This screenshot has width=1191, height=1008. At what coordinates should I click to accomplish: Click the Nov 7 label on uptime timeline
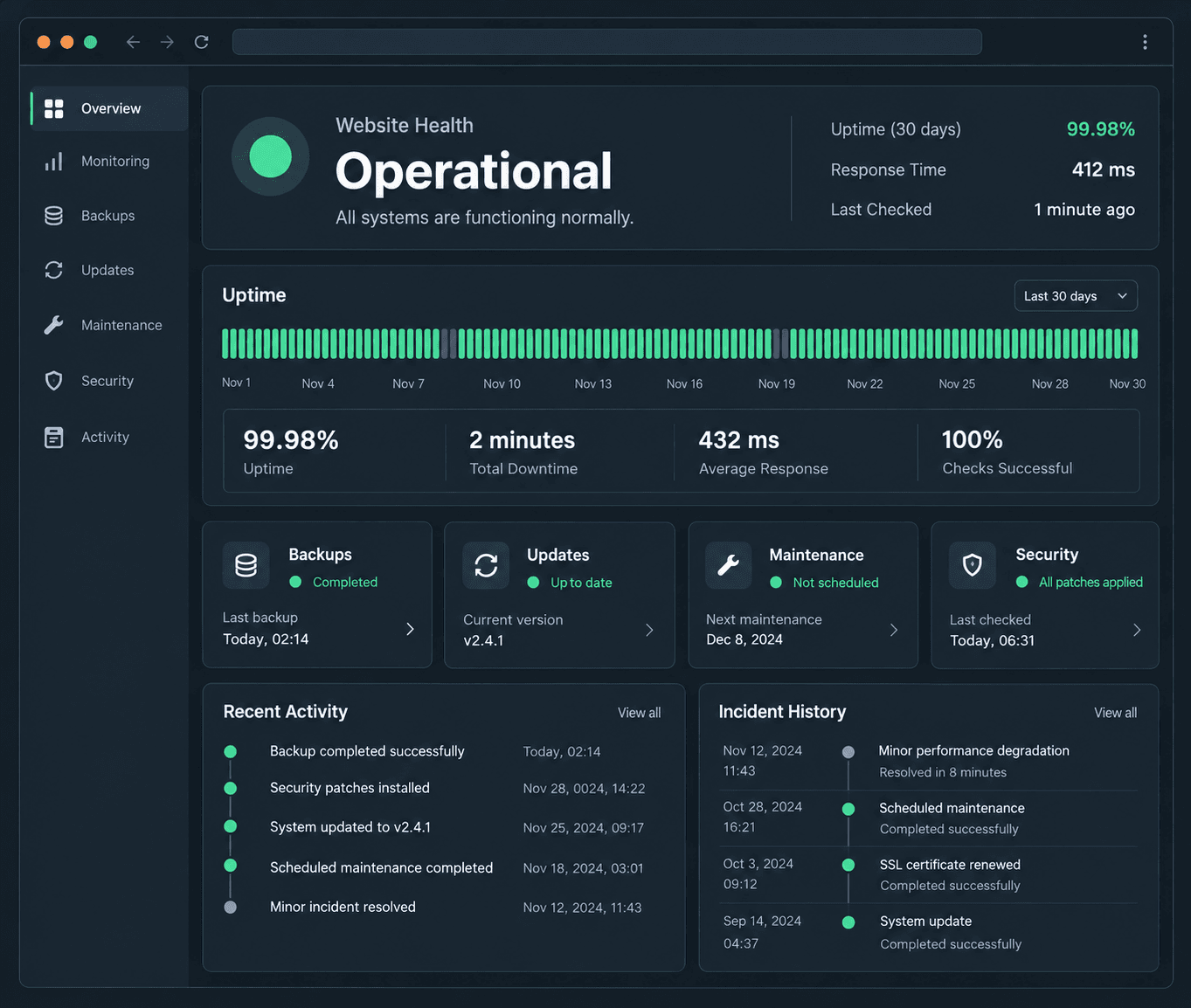tap(408, 383)
